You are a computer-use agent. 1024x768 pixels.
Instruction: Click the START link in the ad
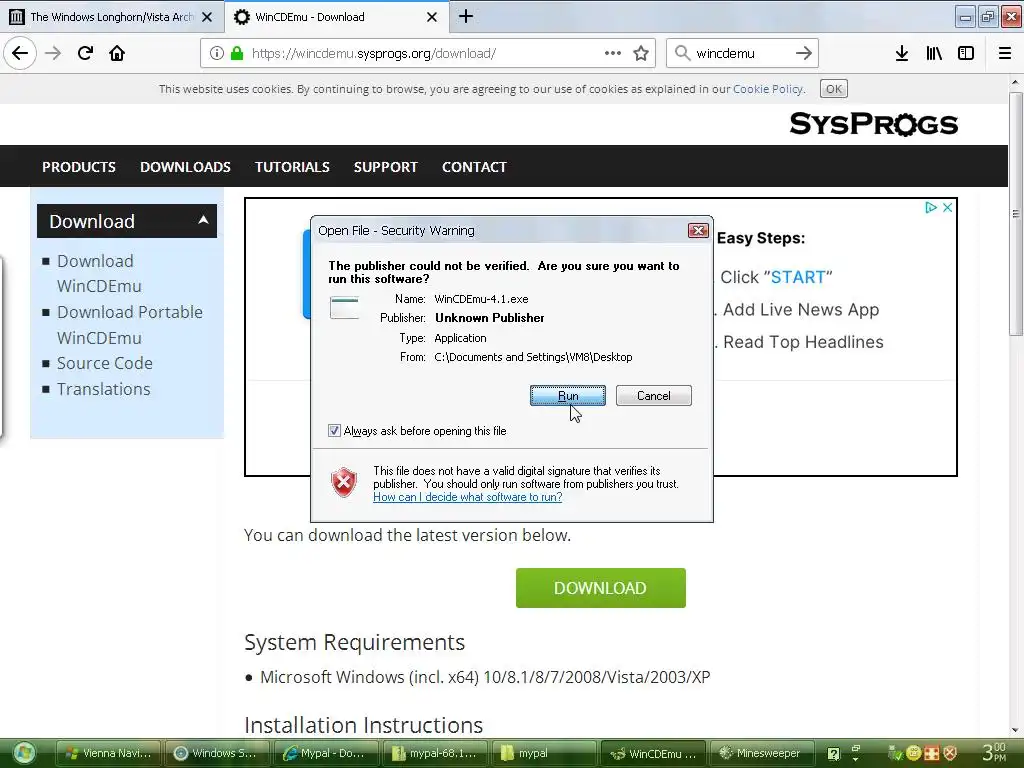point(798,277)
